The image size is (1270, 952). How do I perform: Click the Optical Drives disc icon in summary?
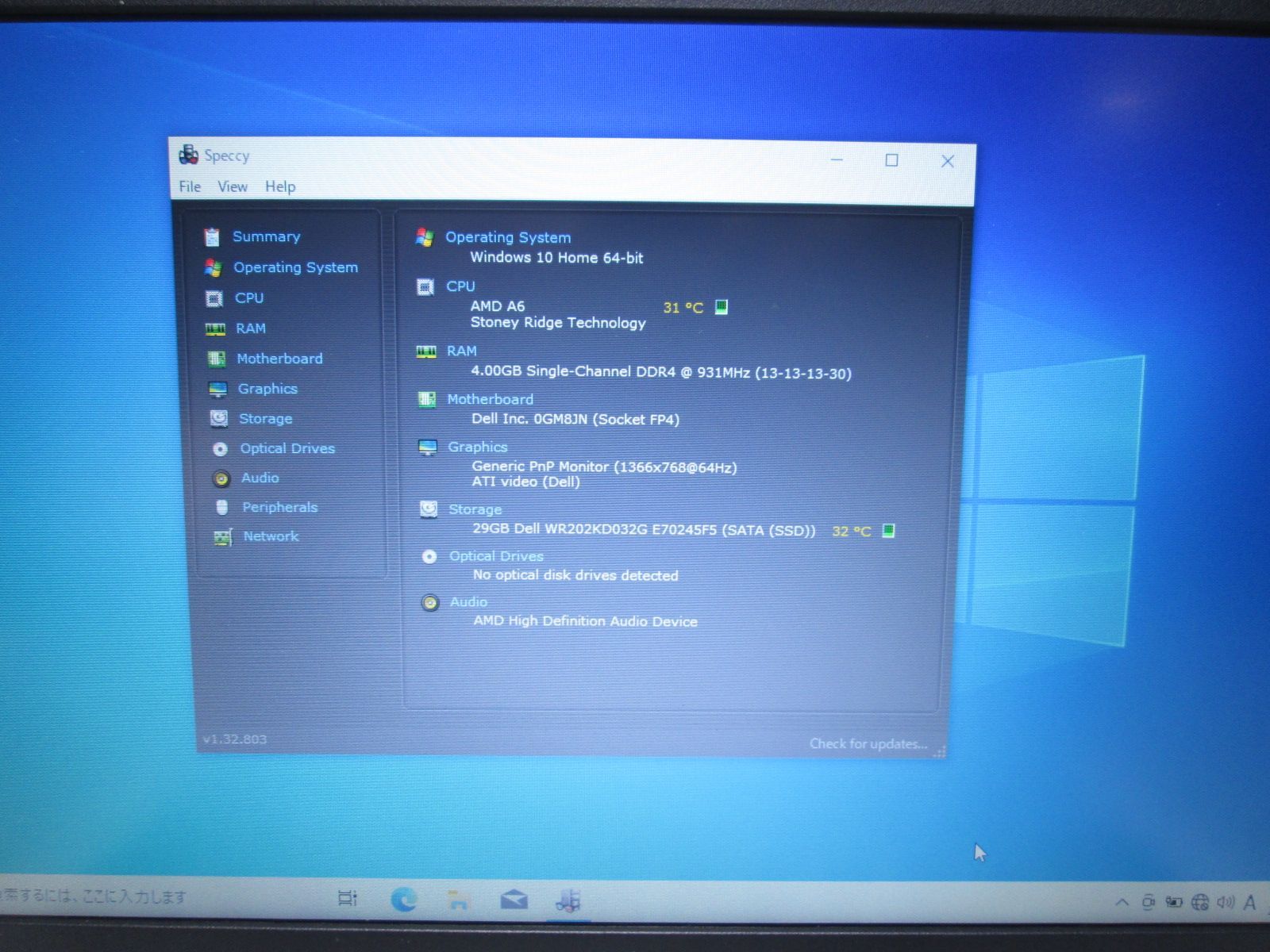pos(429,557)
